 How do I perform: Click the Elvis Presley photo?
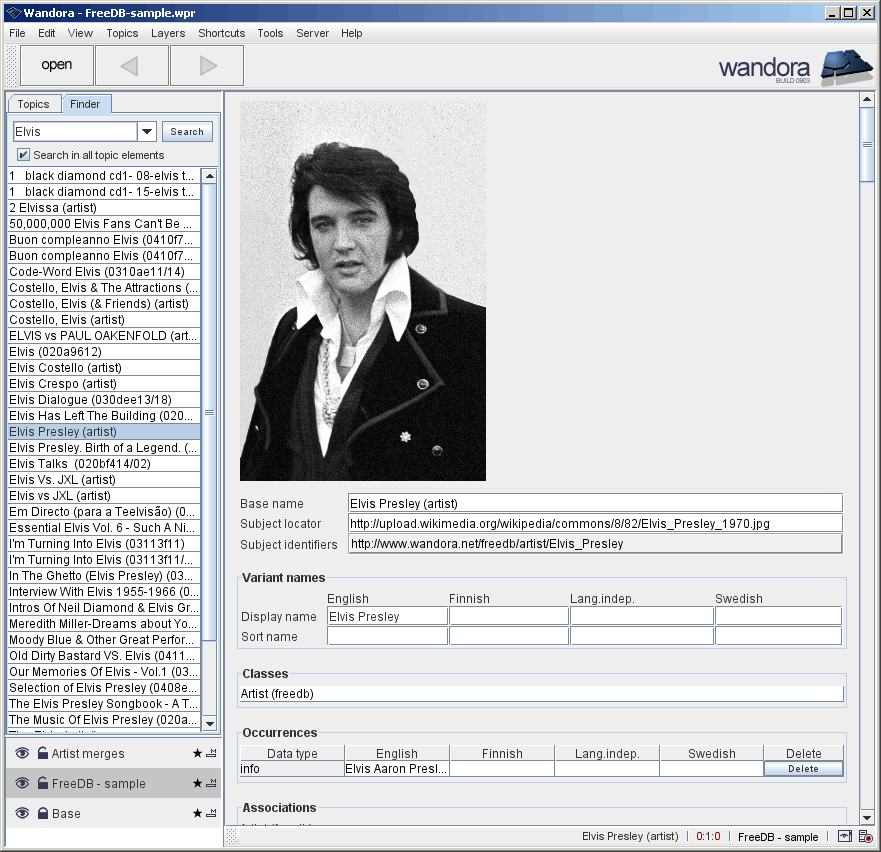[x=362, y=290]
